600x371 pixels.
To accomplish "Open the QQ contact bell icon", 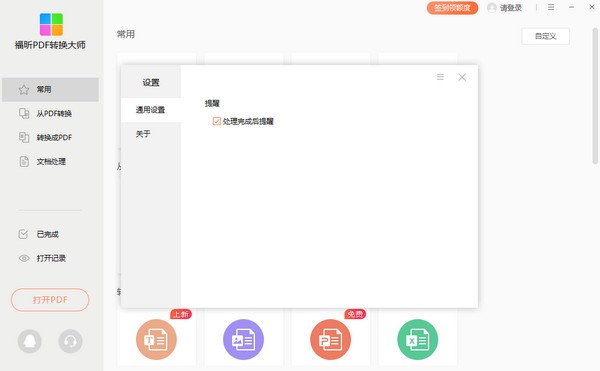I will 29,341.
